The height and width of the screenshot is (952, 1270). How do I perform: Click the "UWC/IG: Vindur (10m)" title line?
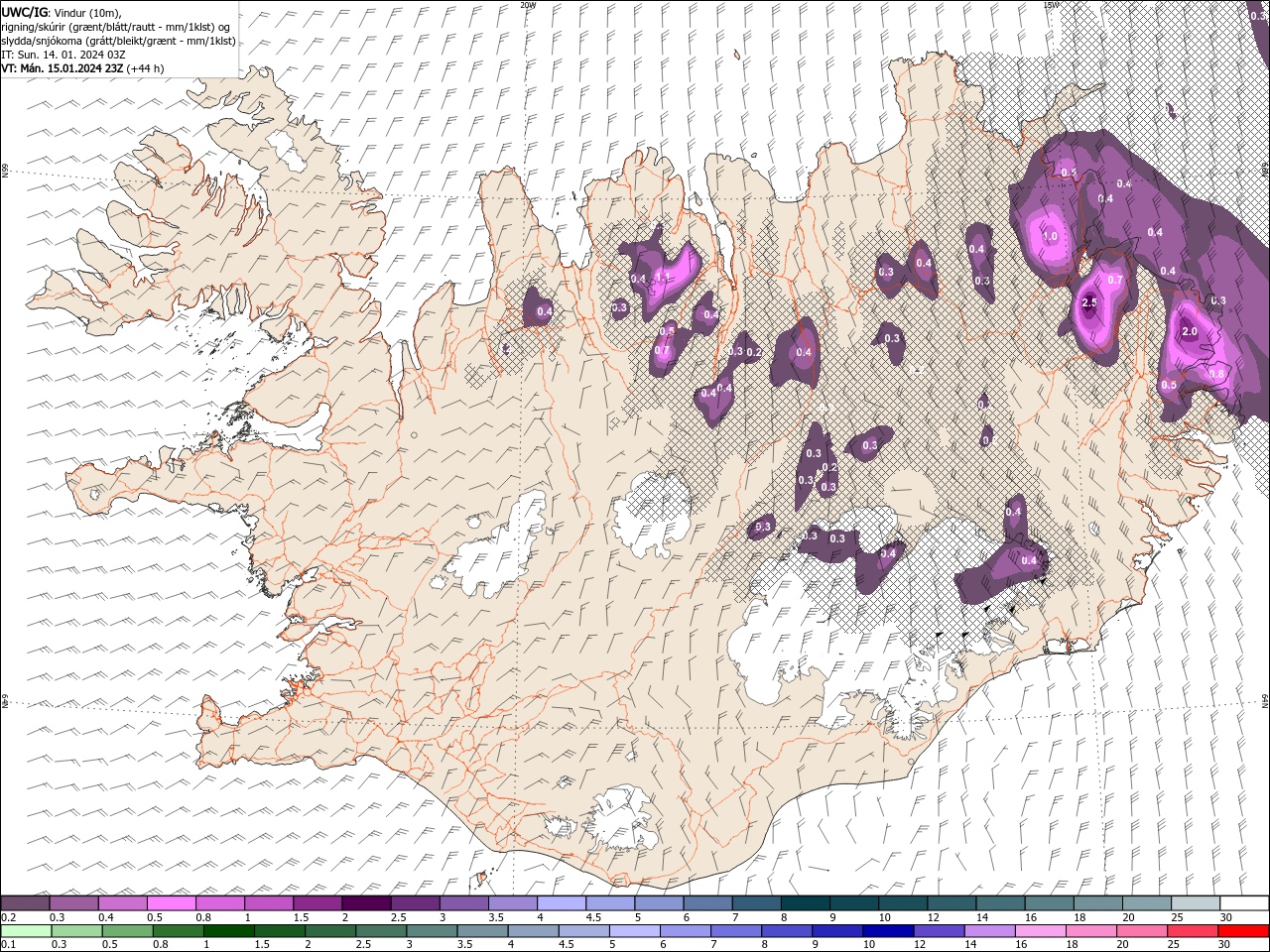(61, 12)
